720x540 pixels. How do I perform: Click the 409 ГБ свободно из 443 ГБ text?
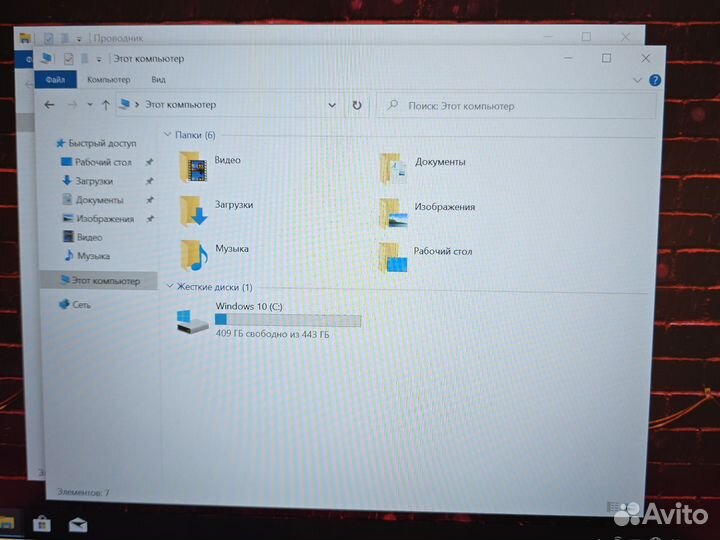click(x=272, y=334)
